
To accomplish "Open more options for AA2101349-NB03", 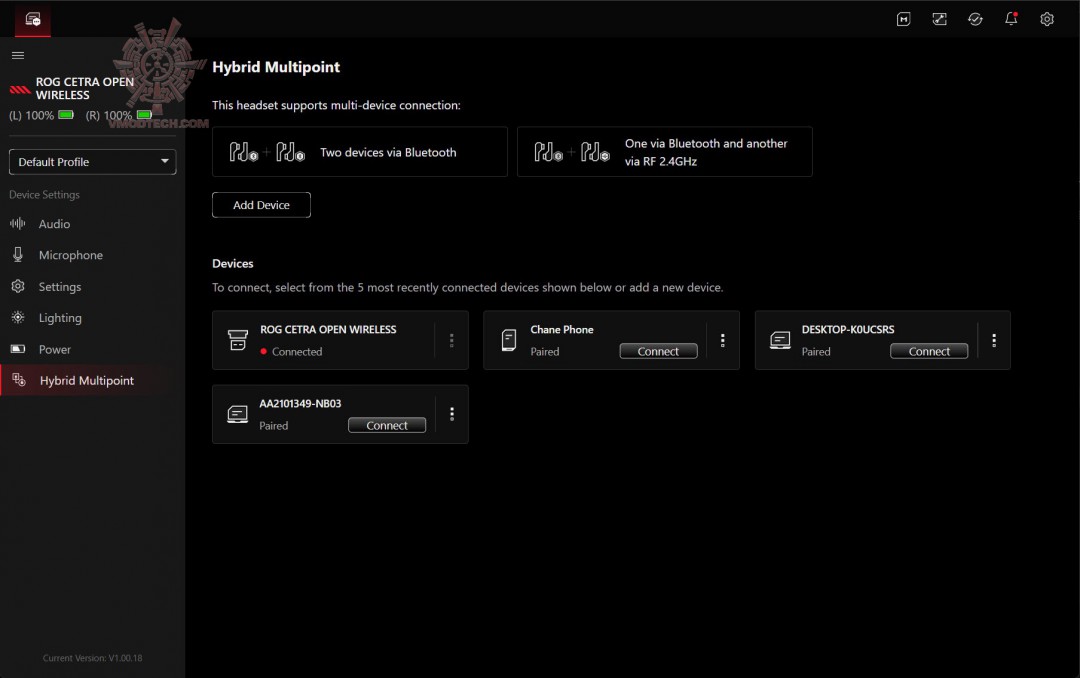I will tap(452, 414).
